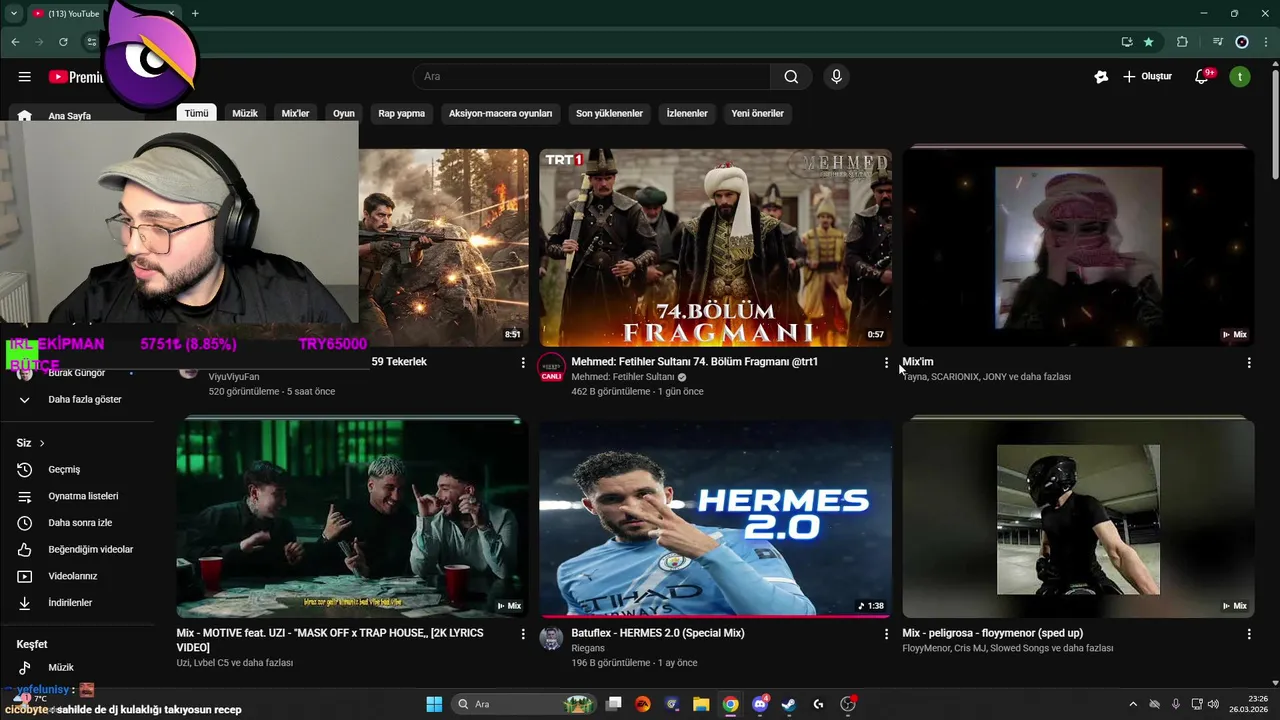
Task: Open the tab search dropdown arrow
Action: coord(14,14)
